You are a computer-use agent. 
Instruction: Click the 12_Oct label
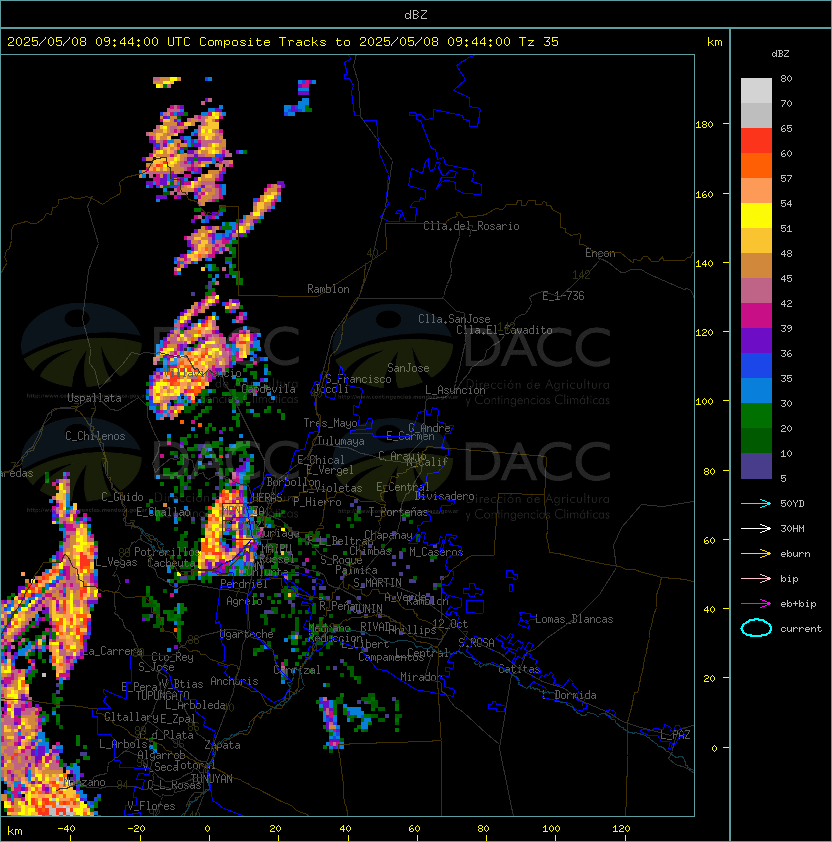450,624
